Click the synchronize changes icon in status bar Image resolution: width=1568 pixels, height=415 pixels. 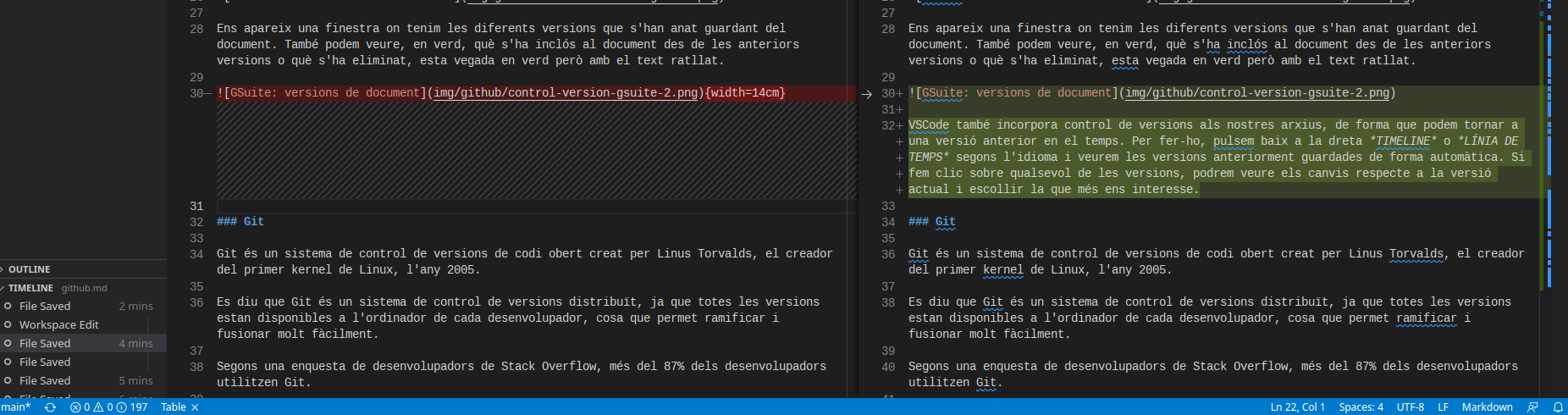(x=50, y=407)
